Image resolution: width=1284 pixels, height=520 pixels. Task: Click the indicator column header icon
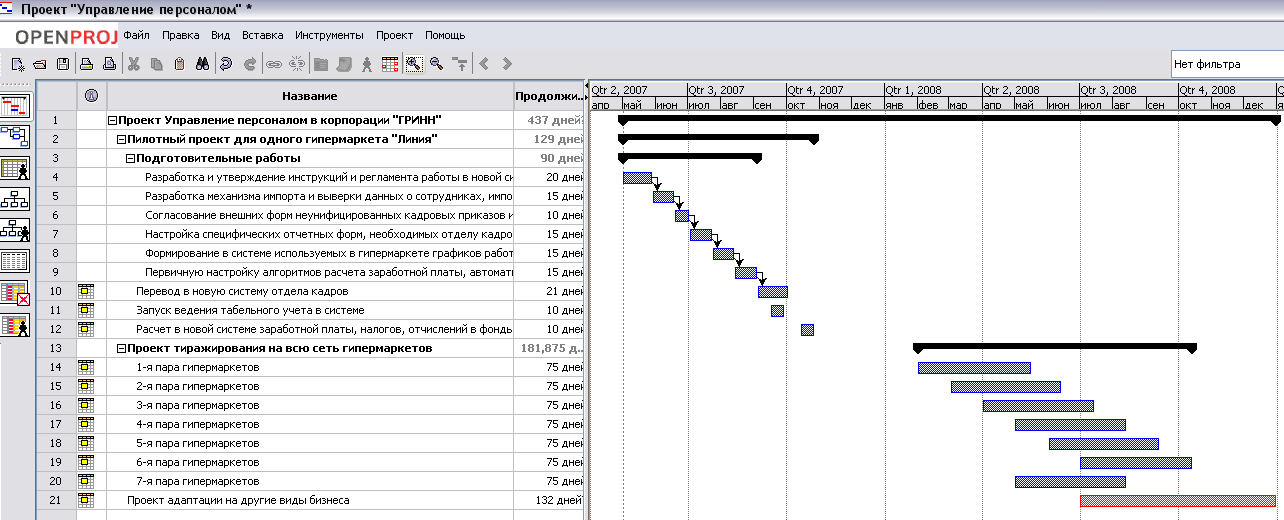click(91, 96)
